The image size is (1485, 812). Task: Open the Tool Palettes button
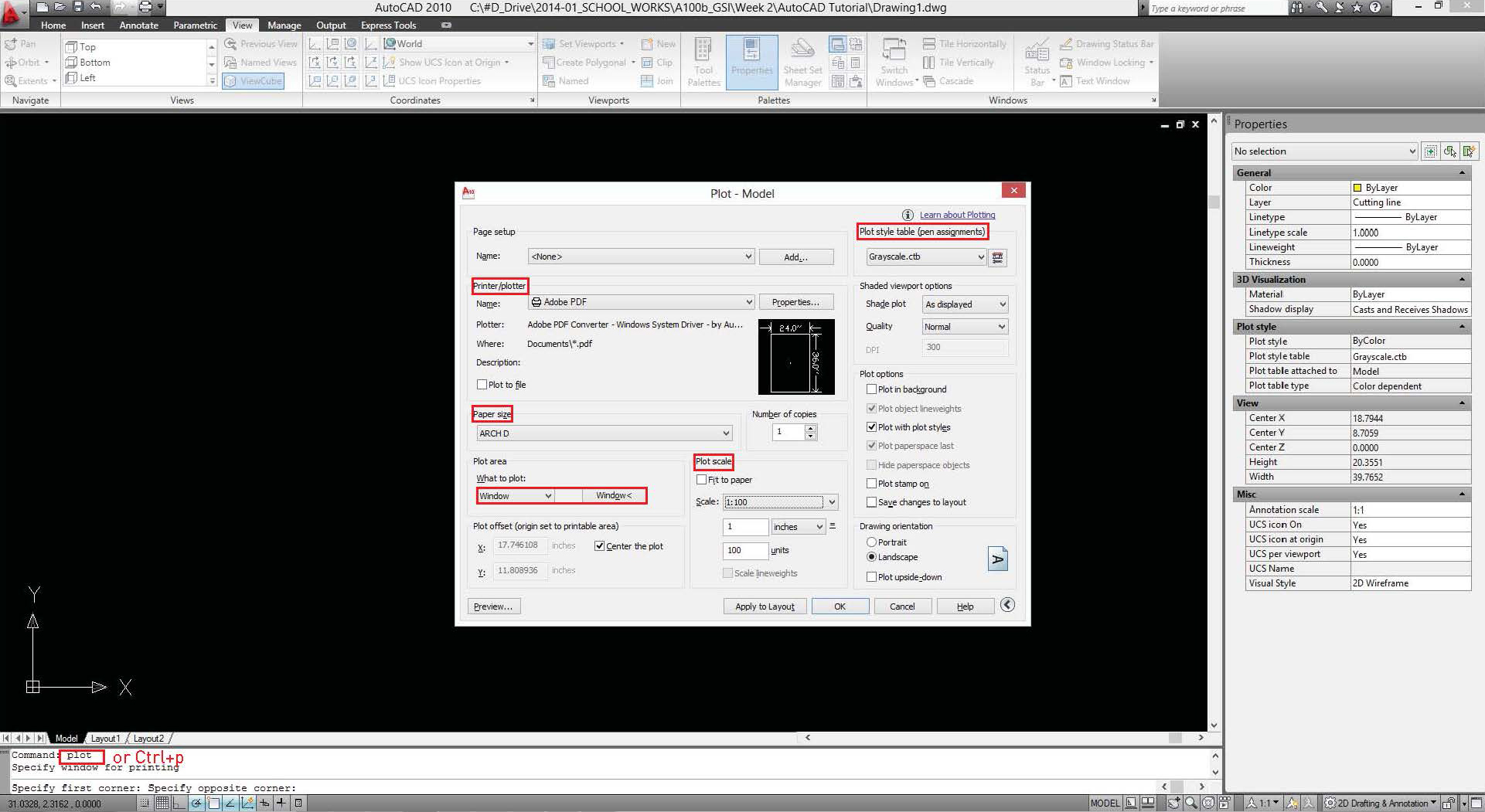click(x=703, y=62)
